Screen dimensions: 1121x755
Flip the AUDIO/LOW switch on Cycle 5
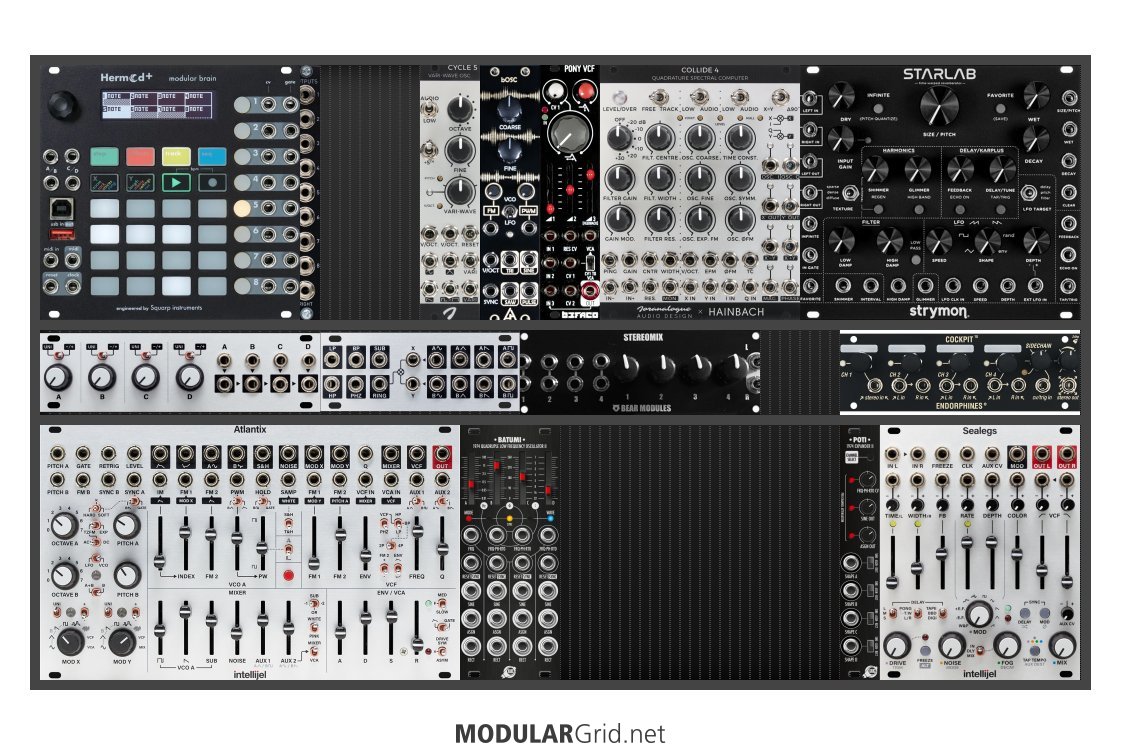(430, 109)
